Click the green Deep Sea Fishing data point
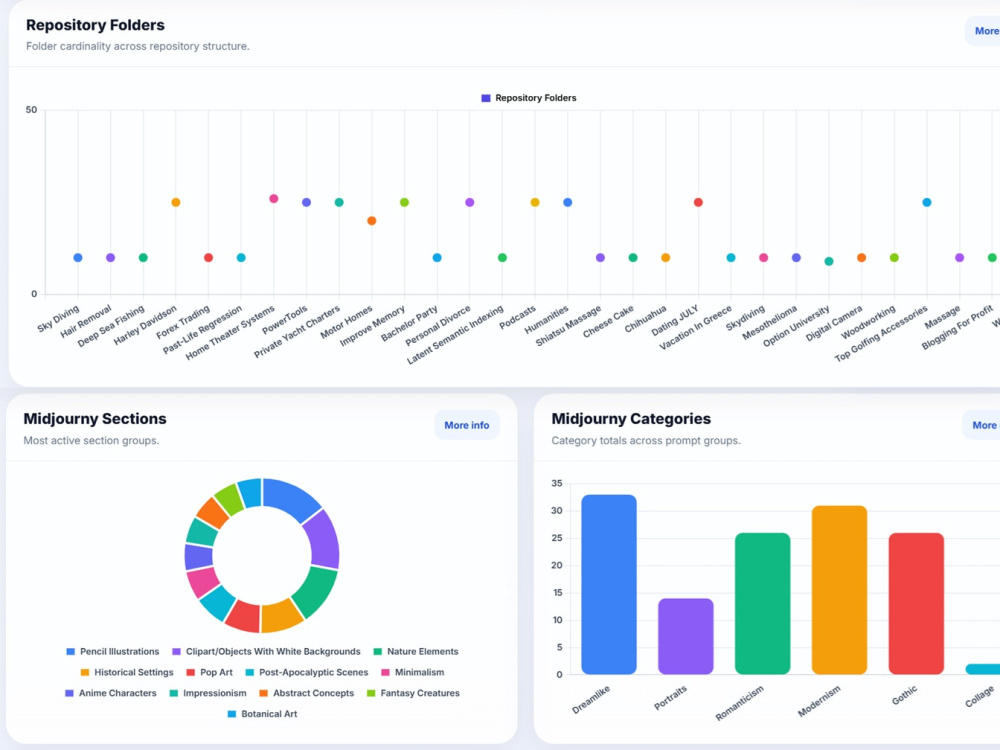This screenshot has height=750, width=1000. 143,258
